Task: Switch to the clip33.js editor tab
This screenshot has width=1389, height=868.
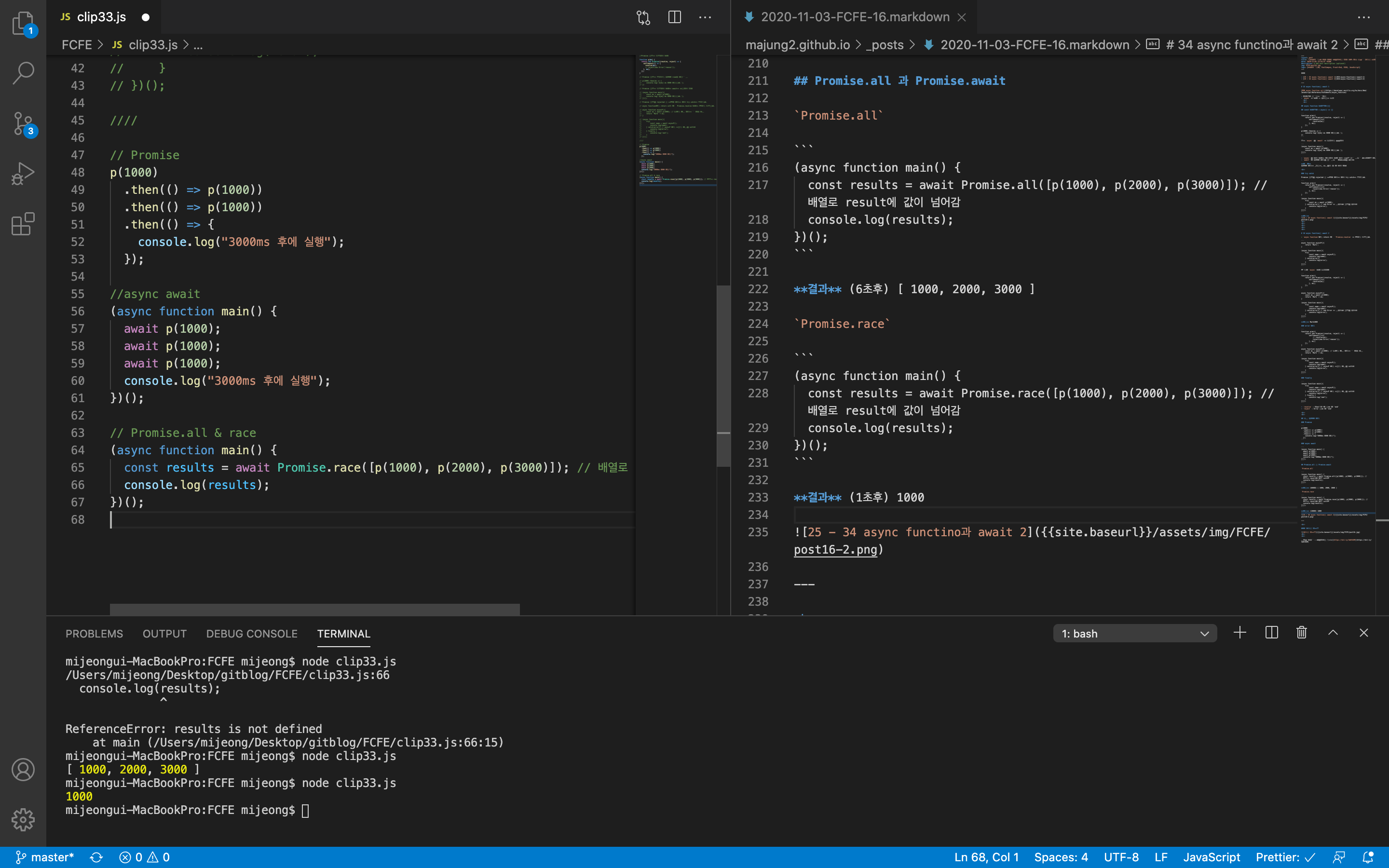Action: 102,17
